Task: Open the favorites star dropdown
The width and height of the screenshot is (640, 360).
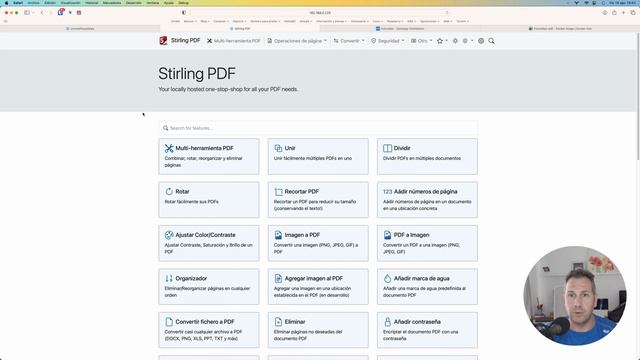Action: click(x=442, y=41)
